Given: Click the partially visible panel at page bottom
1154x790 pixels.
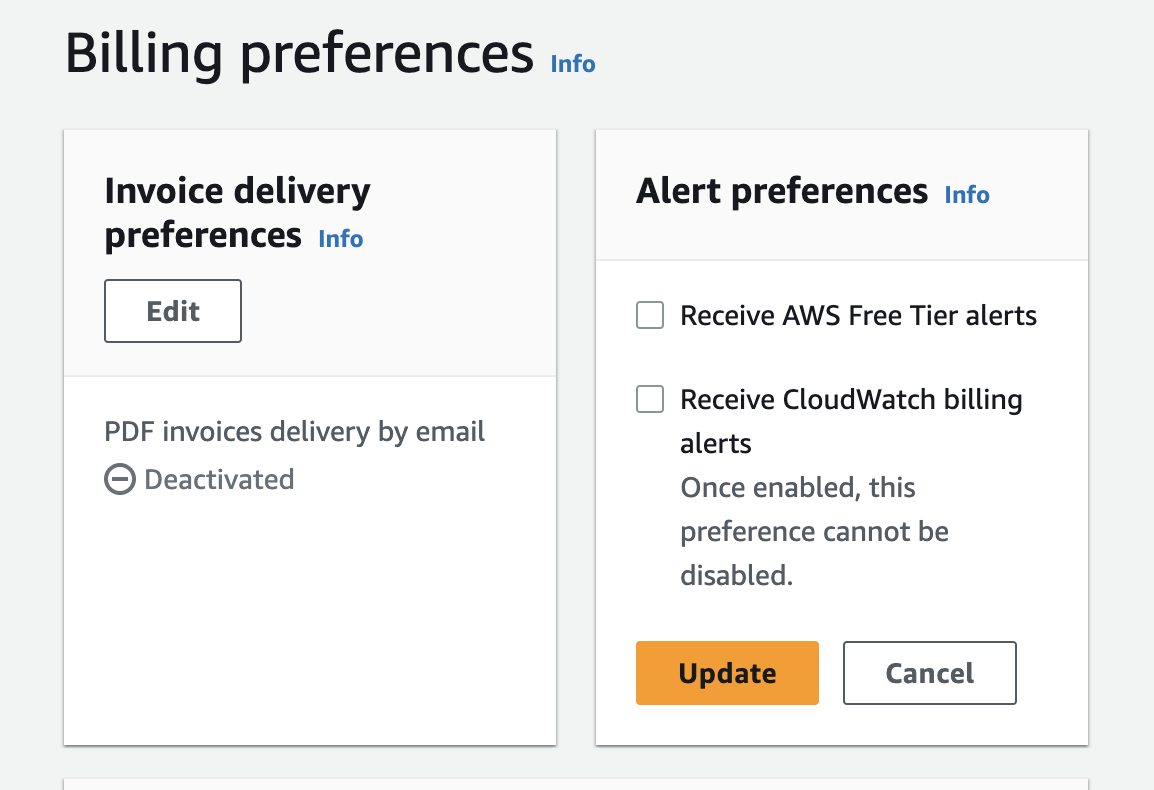Looking at the screenshot, I should (x=575, y=784).
